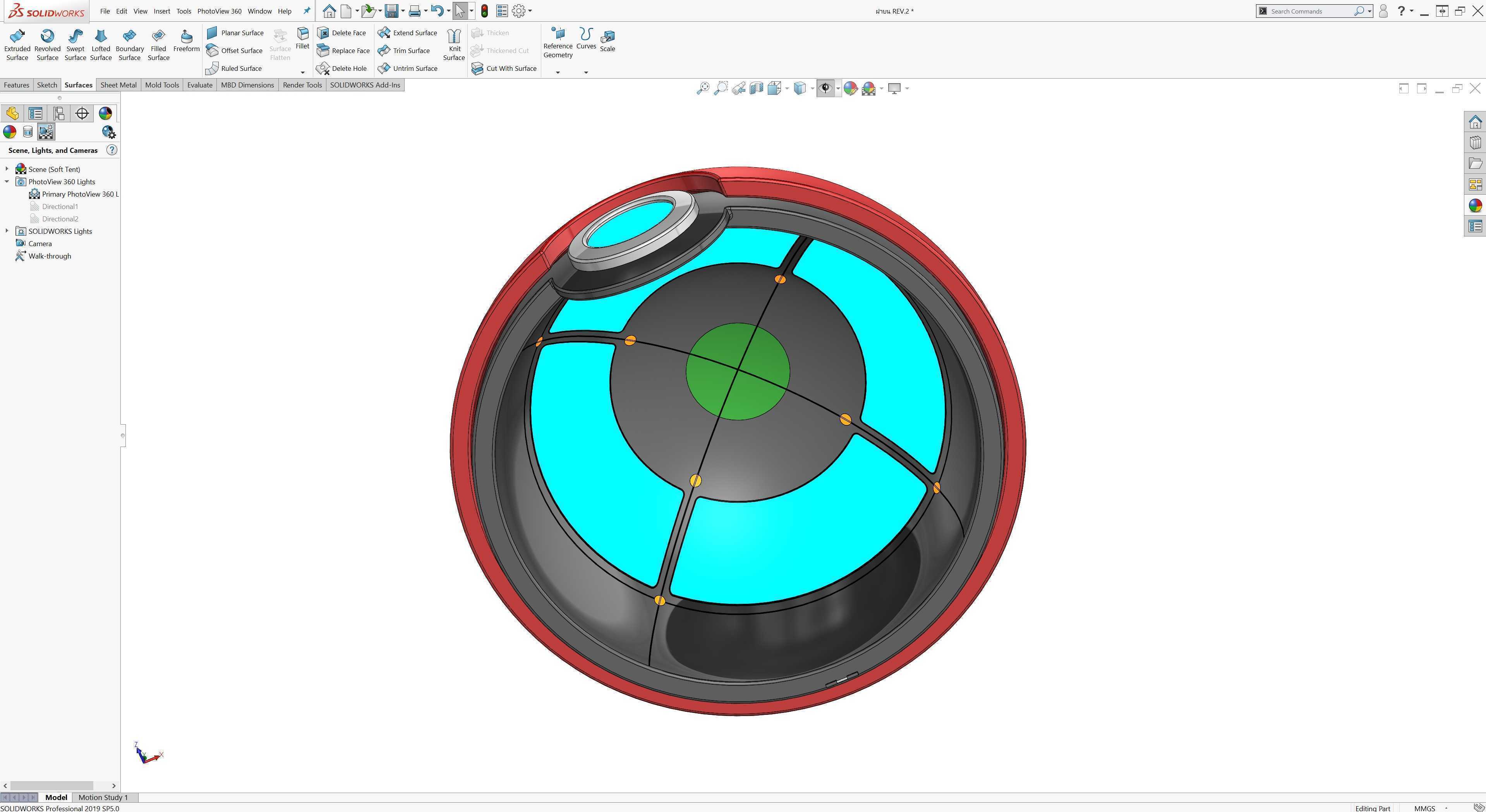The height and width of the screenshot is (812, 1486).
Task: Click the Previous View icon
Action: pos(738,88)
